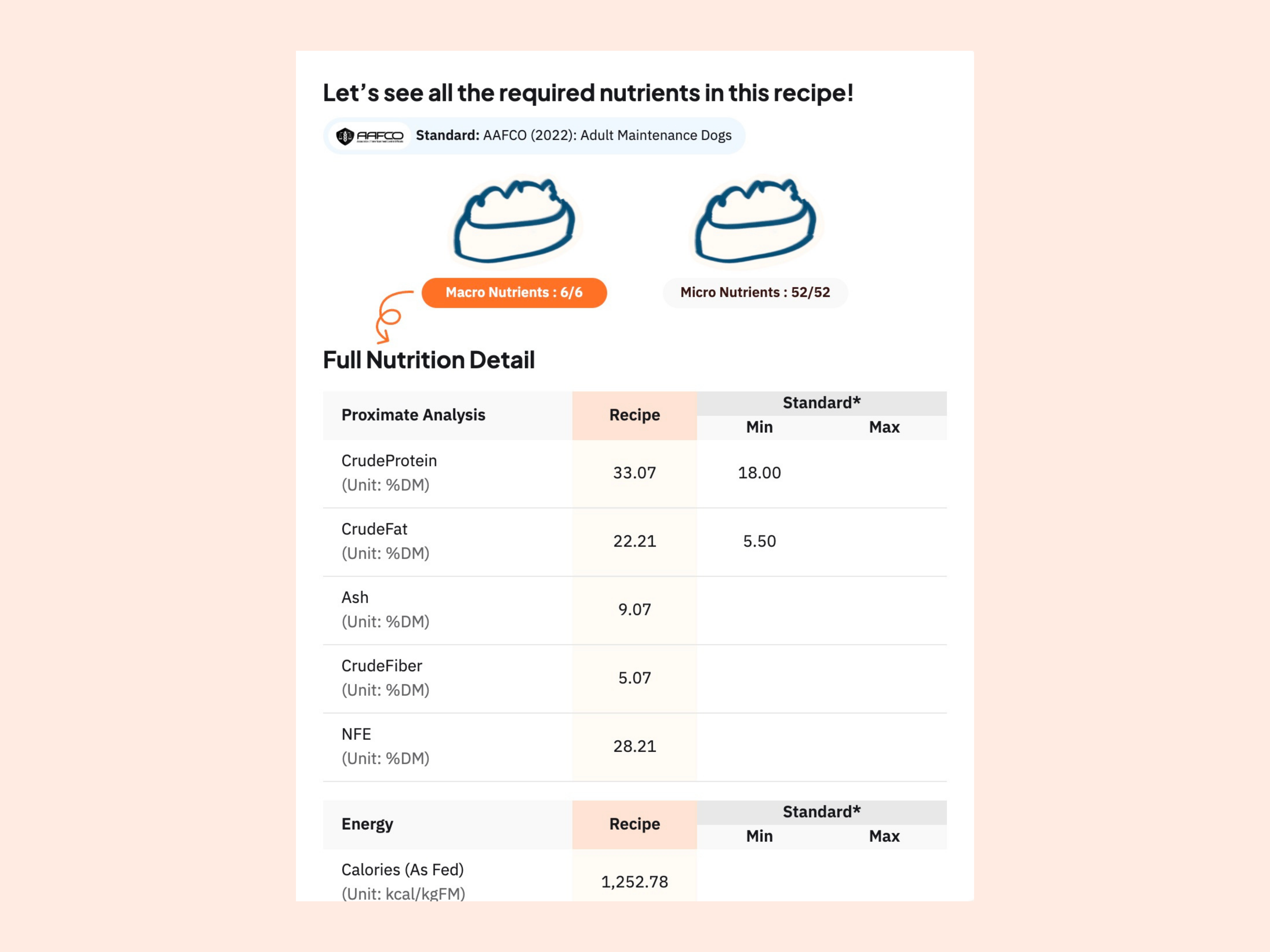Click the AAFCO (2022) Adult Maintenance Dogs standard label

(573, 136)
